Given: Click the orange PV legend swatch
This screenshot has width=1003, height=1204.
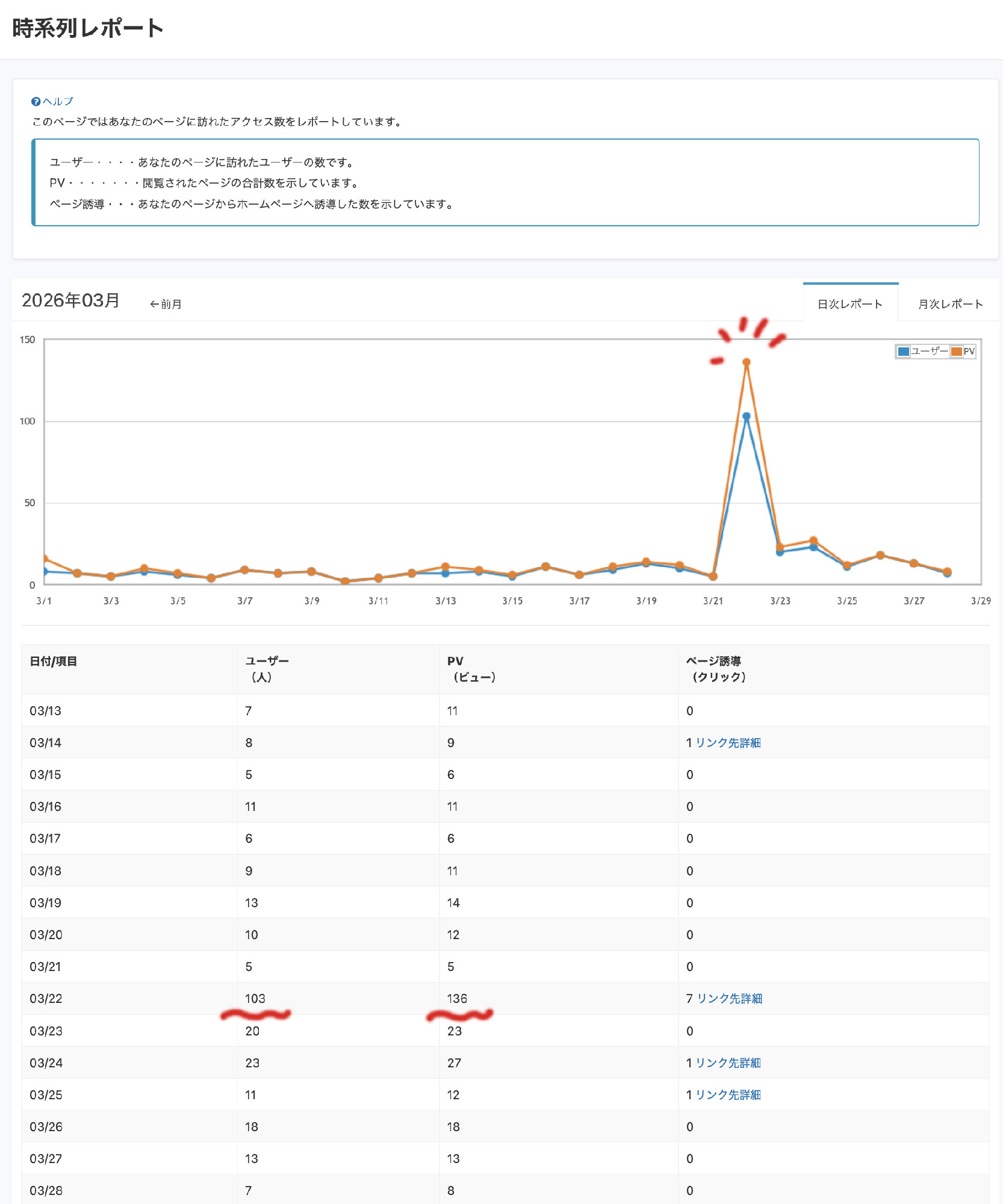Looking at the screenshot, I should [x=956, y=352].
